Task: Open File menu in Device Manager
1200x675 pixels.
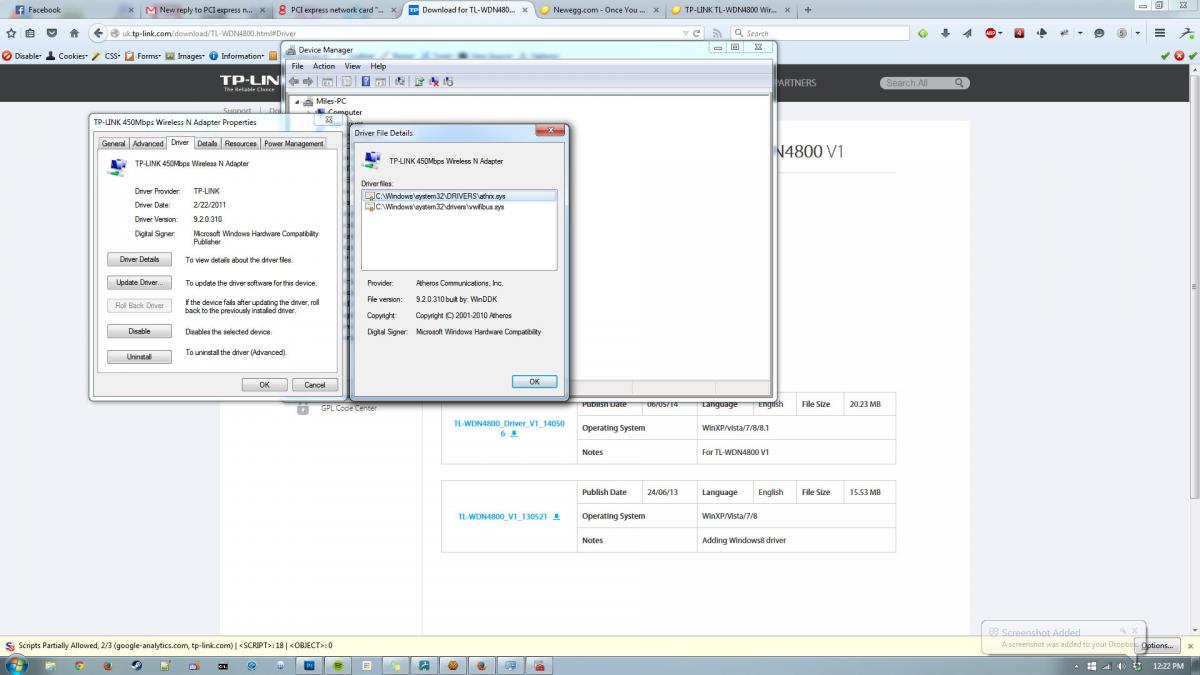Action: click(297, 66)
